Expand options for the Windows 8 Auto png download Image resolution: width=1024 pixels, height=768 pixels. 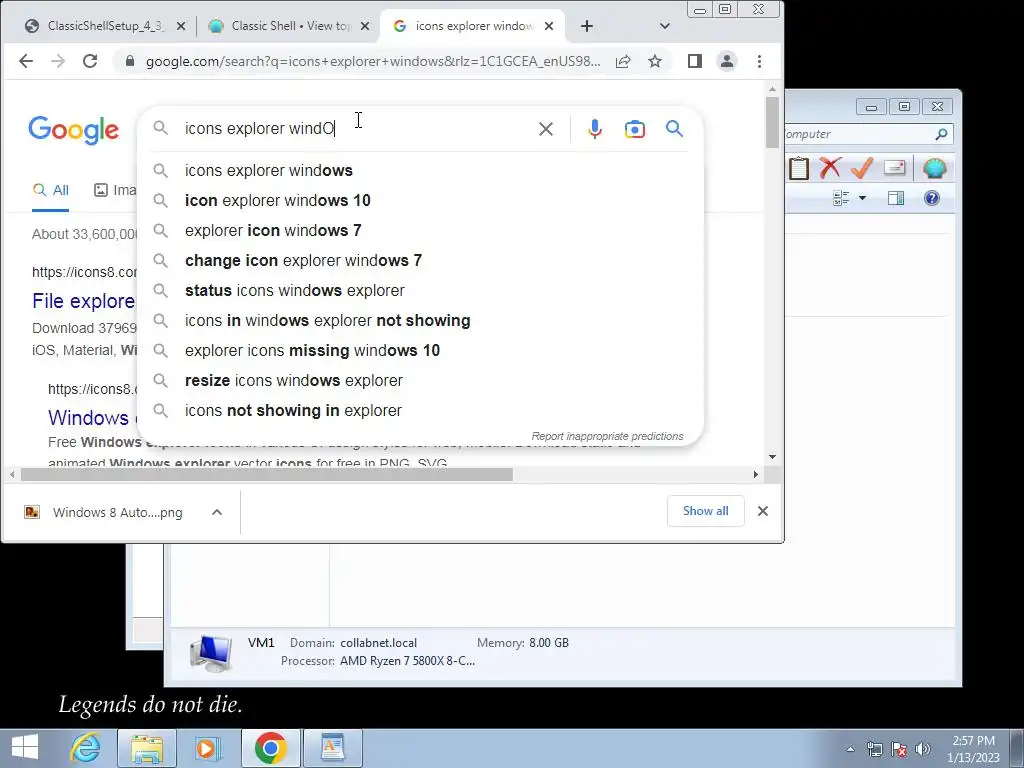pos(217,513)
